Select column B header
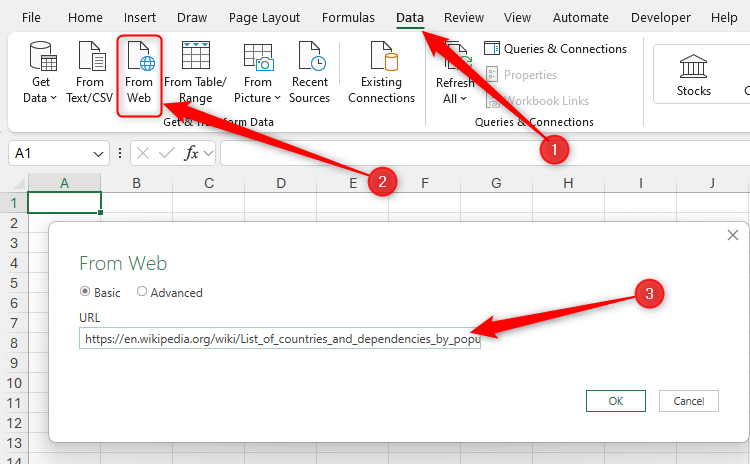 pyautogui.click(x=136, y=183)
